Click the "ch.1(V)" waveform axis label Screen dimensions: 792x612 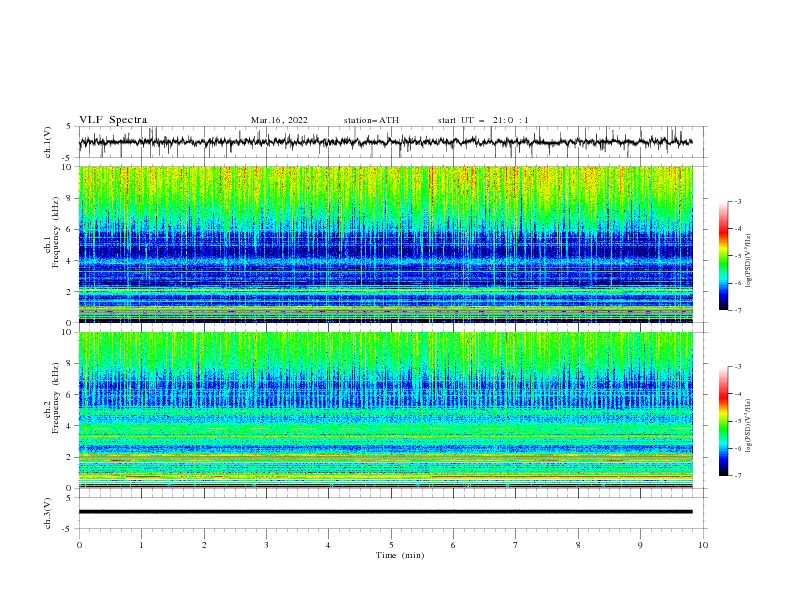(48, 142)
